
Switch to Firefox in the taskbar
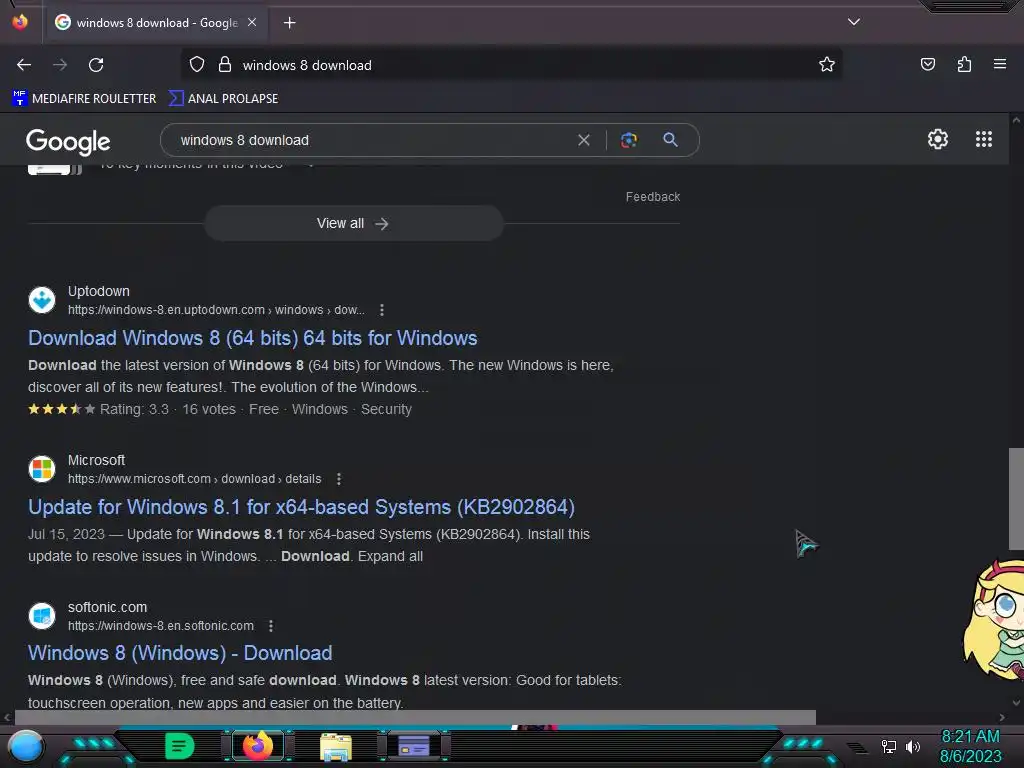point(258,746)
